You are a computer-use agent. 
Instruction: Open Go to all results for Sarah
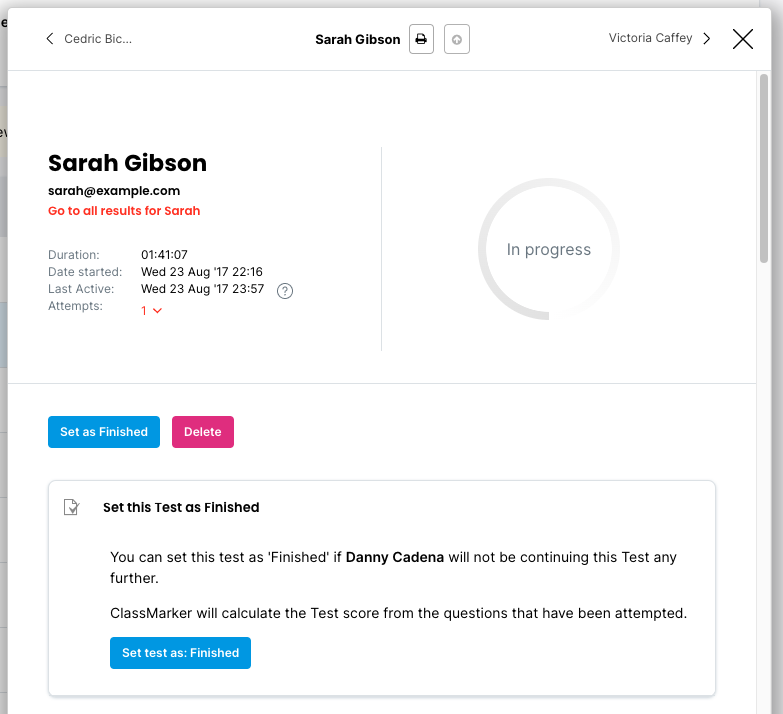coord(124,211)
